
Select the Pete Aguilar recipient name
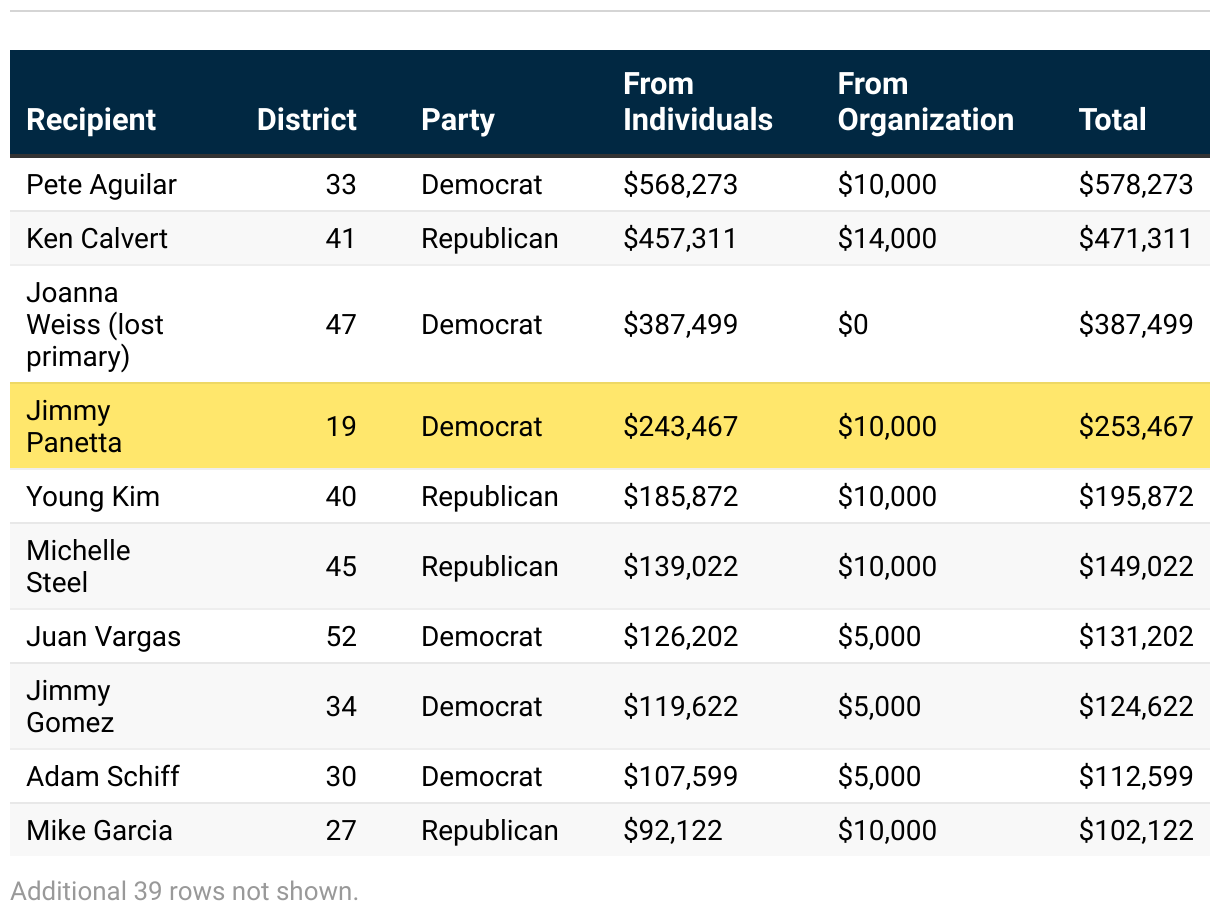click(x=101, y=185)
